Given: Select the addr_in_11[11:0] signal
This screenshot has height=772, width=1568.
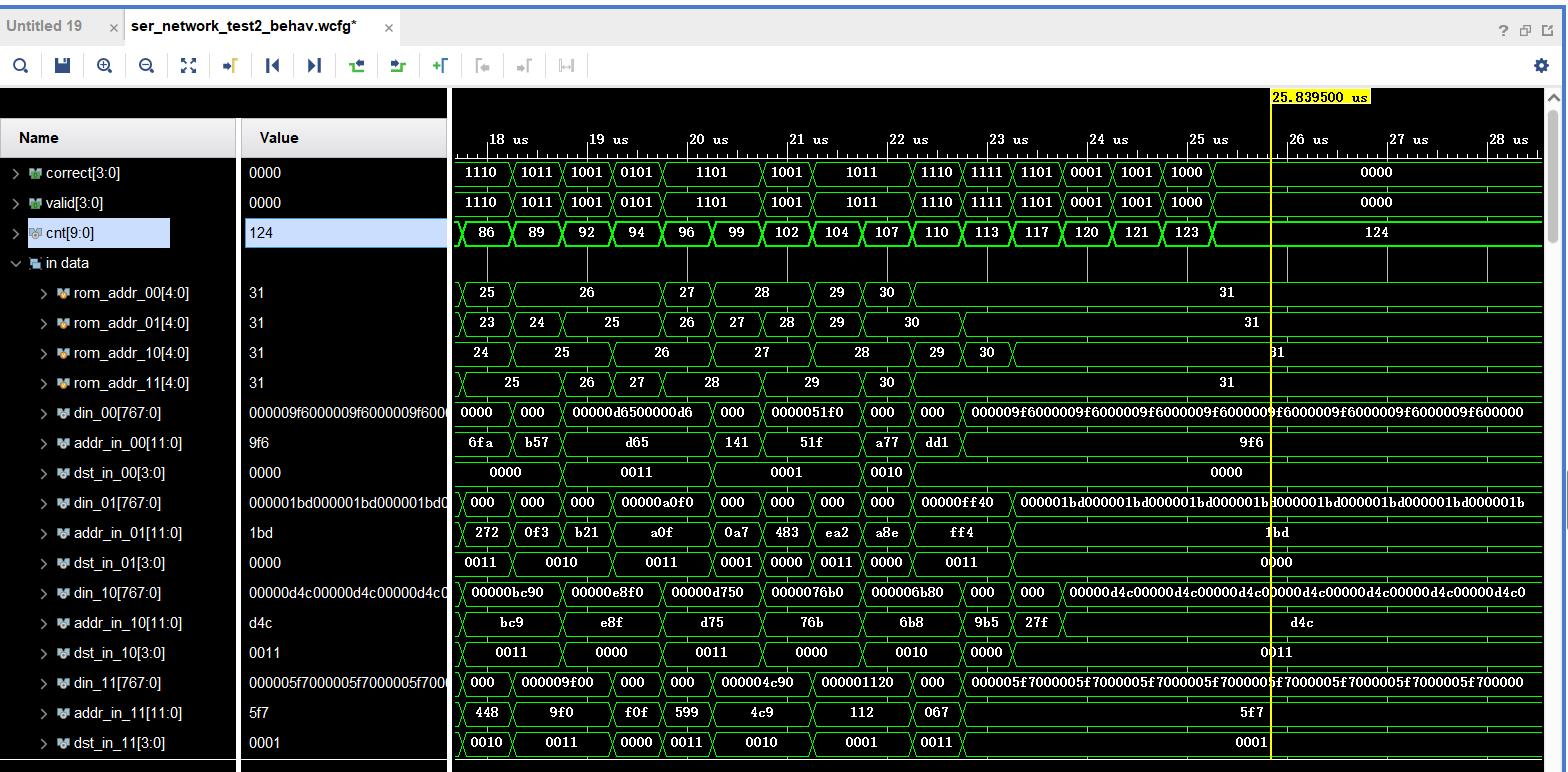Looking at the screenshot, I should (128, 713).
